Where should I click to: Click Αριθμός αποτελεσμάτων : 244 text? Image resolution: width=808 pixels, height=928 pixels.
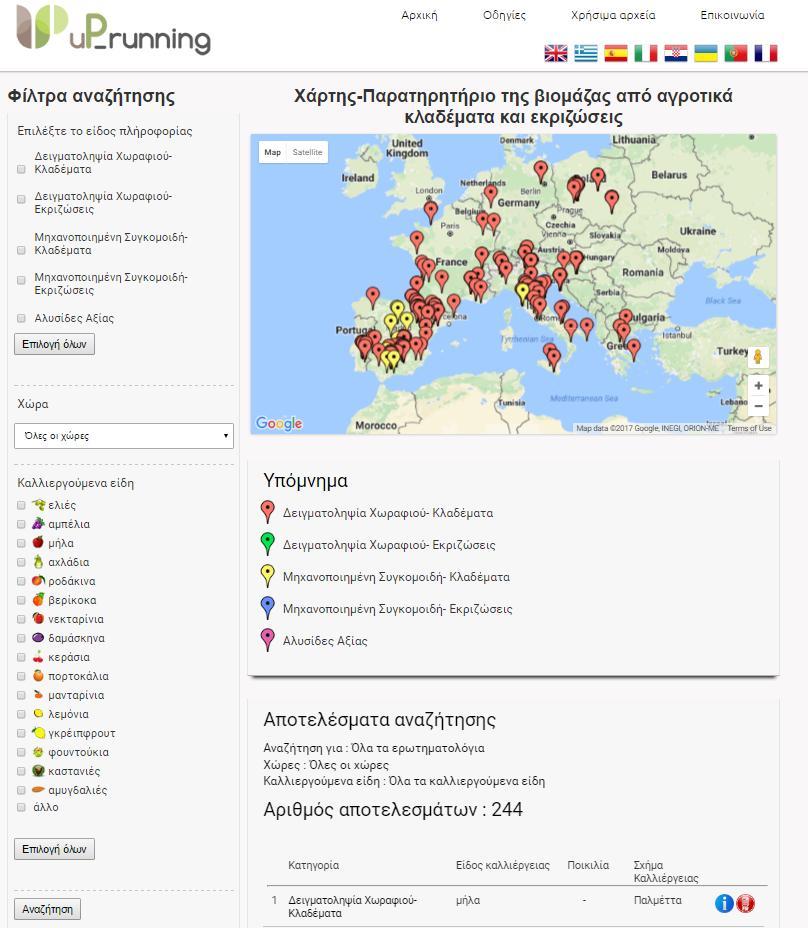coord(392,809)
